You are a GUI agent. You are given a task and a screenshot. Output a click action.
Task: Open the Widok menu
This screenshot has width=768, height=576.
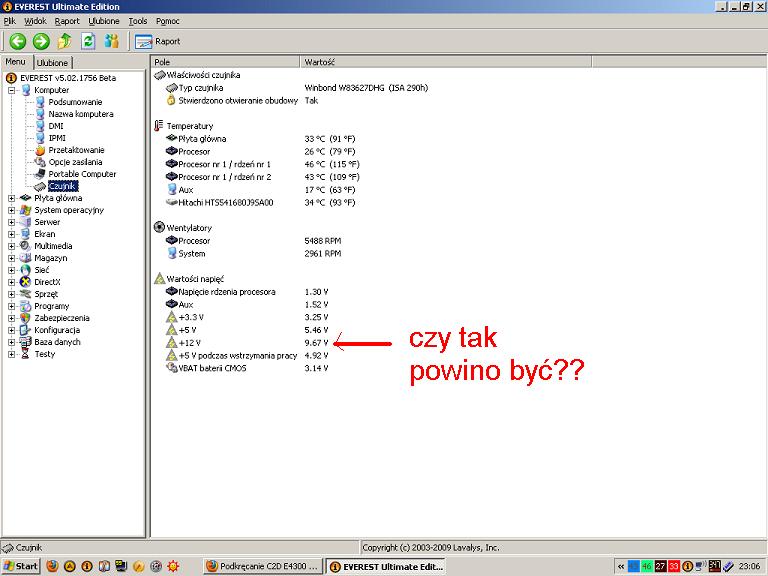coord(35,21)
